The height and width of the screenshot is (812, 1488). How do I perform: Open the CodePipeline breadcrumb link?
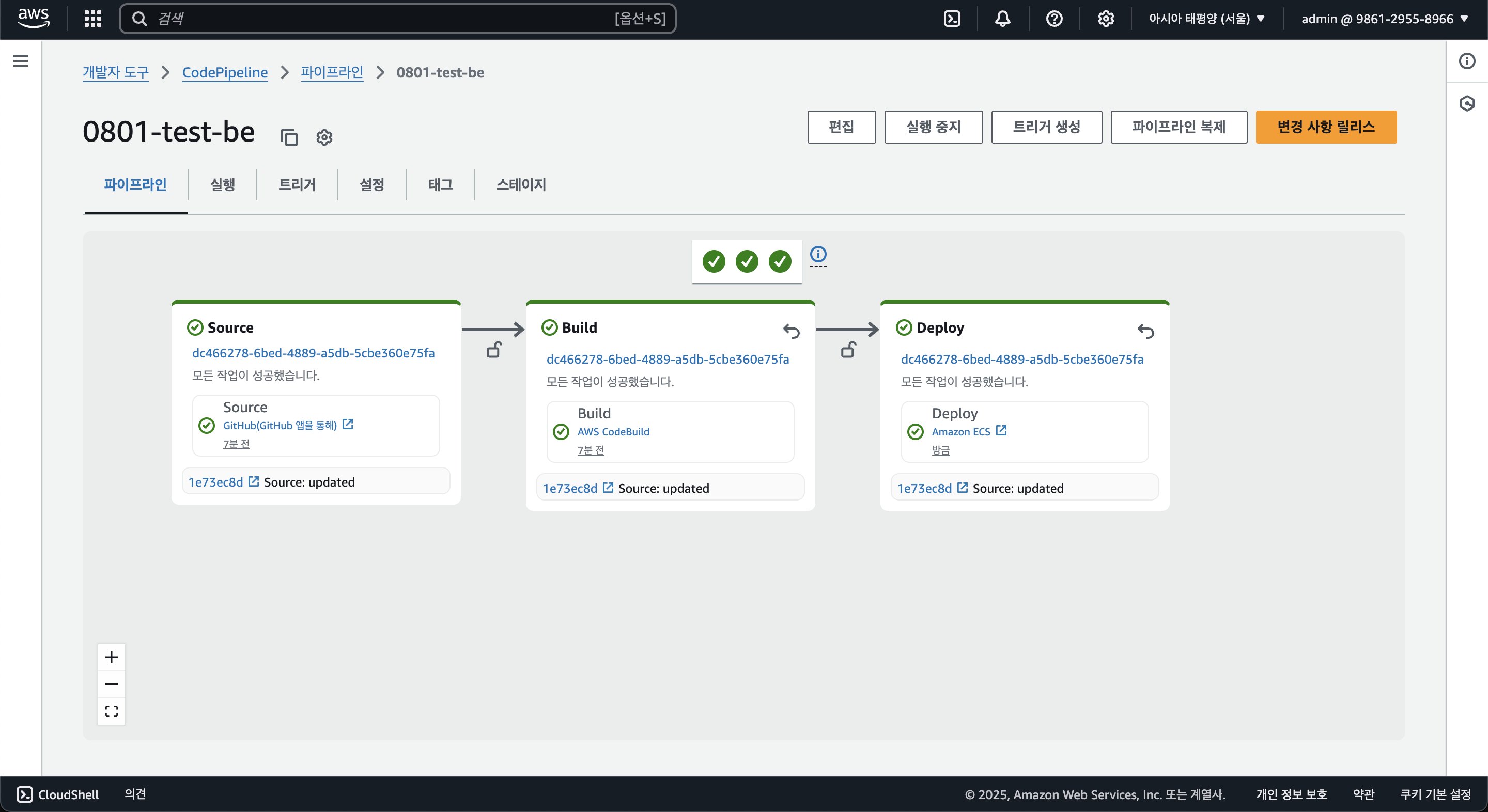[225, 72]
